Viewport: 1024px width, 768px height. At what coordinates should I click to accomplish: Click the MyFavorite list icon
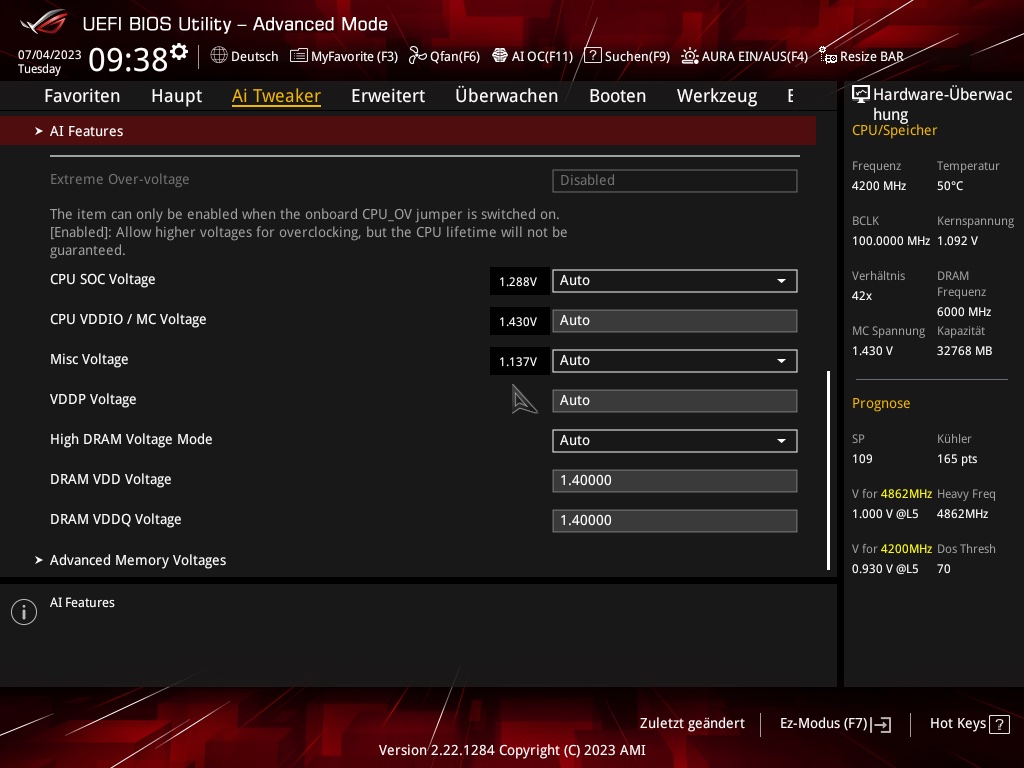pos(298,56)
